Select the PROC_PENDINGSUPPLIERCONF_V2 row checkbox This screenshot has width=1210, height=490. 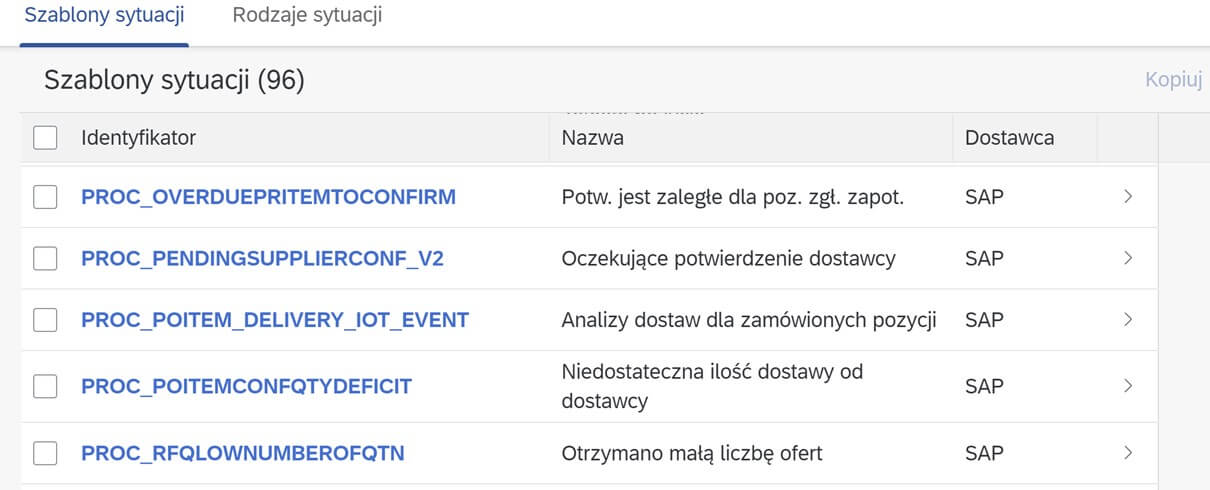45,259
